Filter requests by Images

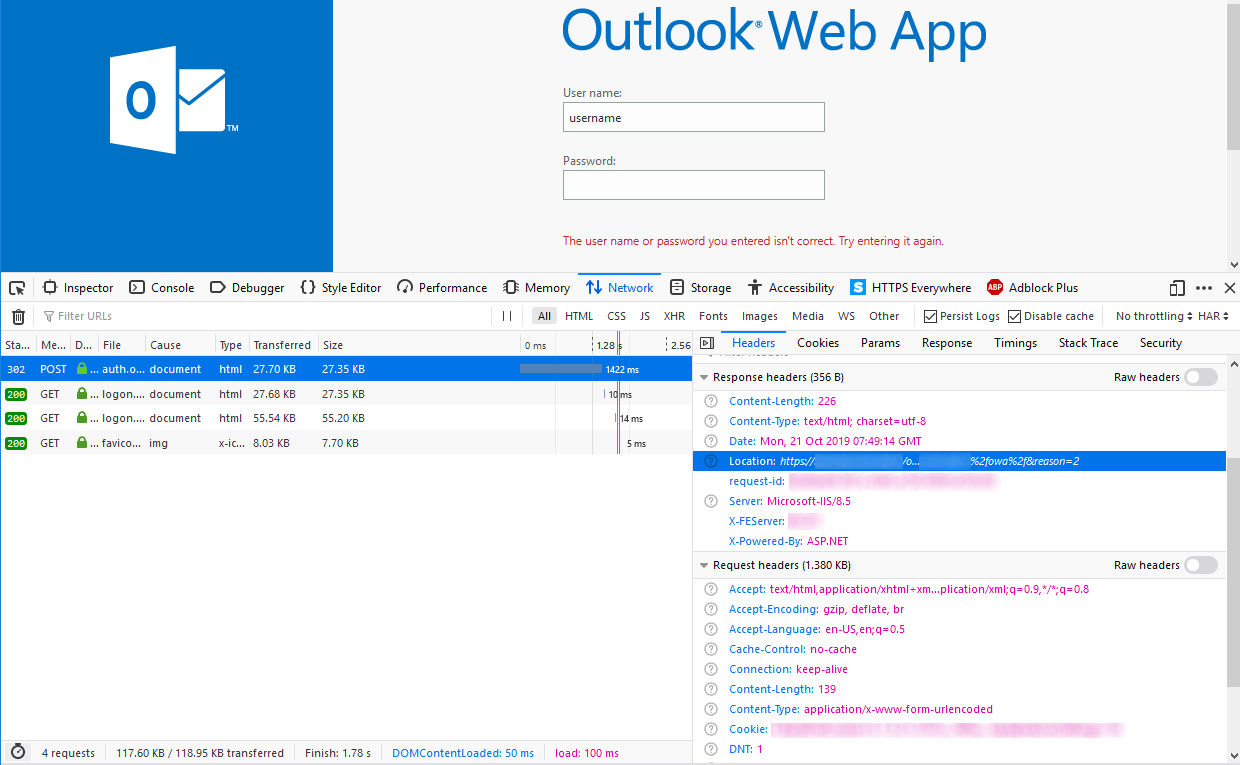pos(760,316)
